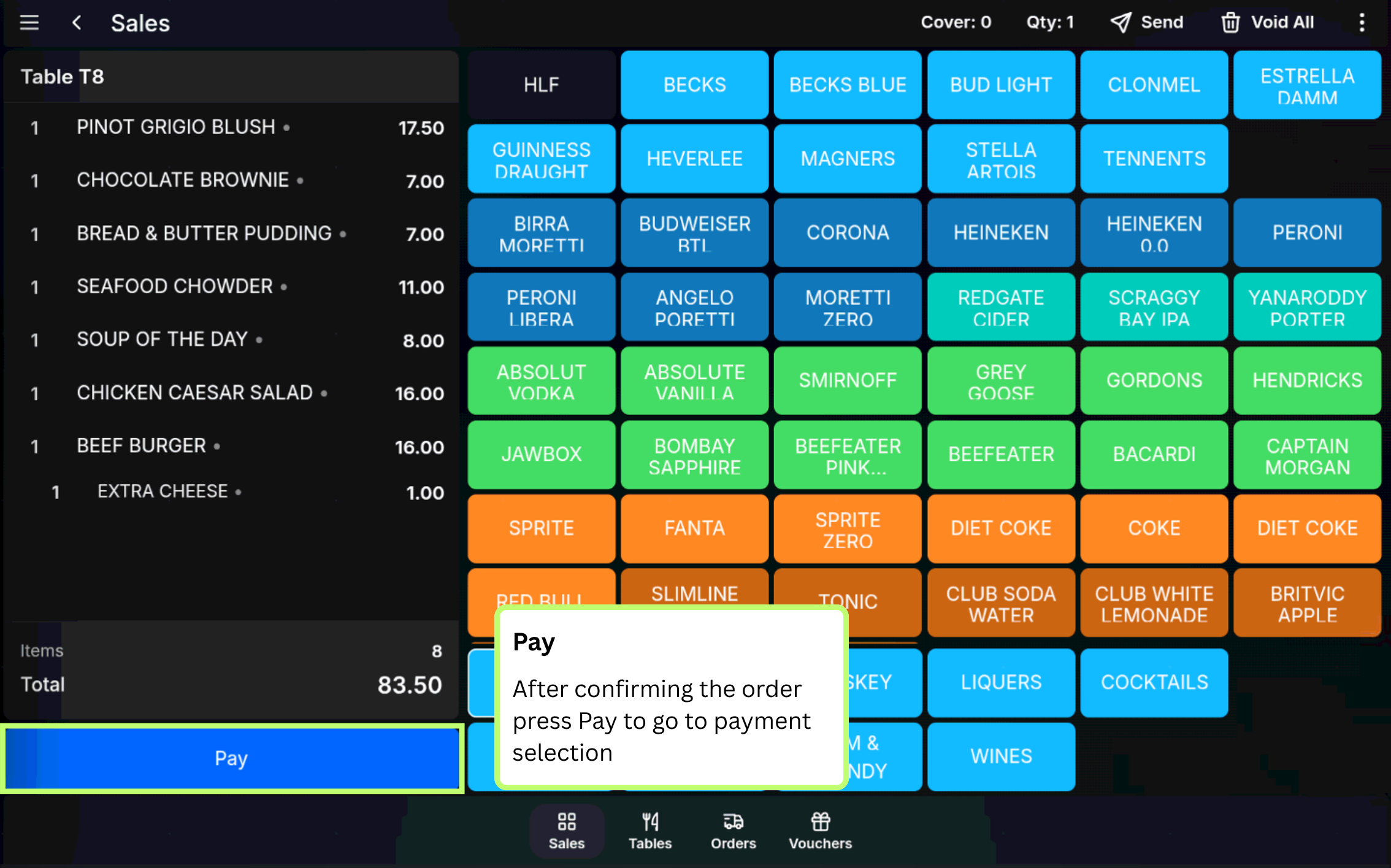Select BUD LIGHT
Screen dimensions: 1391x868
1001,85
